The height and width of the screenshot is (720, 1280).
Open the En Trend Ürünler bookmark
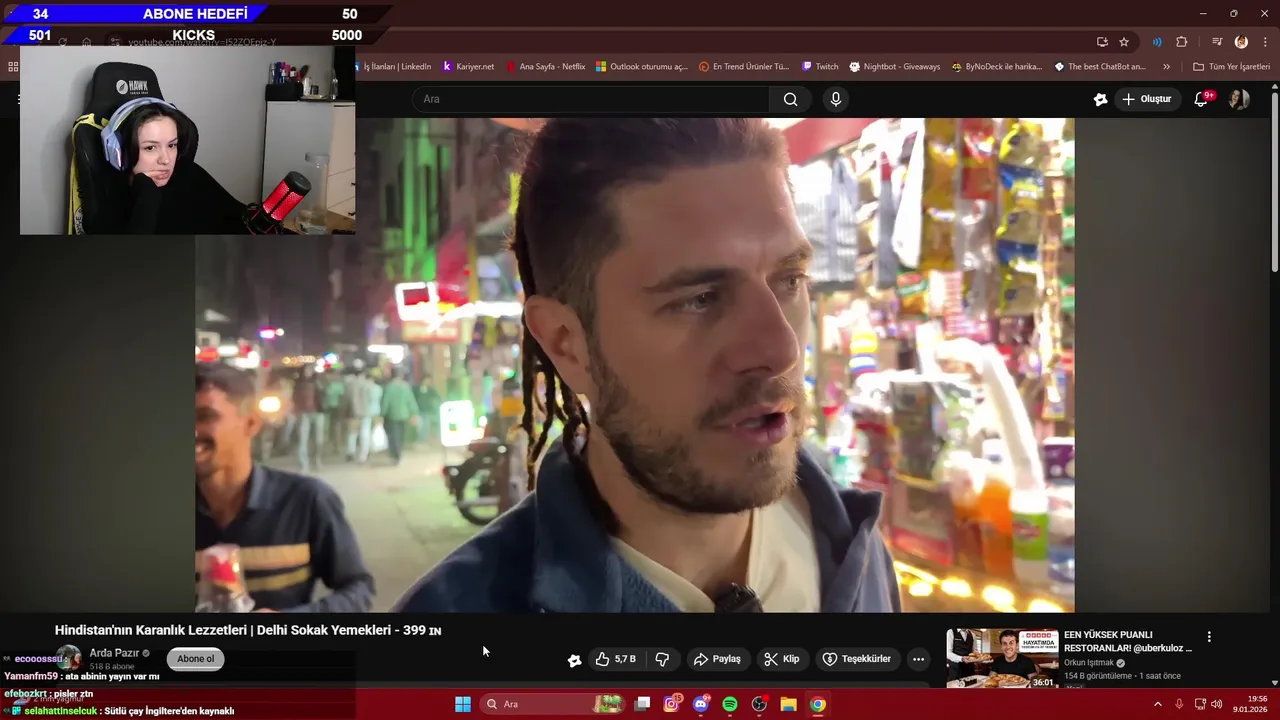coord(744,67)
